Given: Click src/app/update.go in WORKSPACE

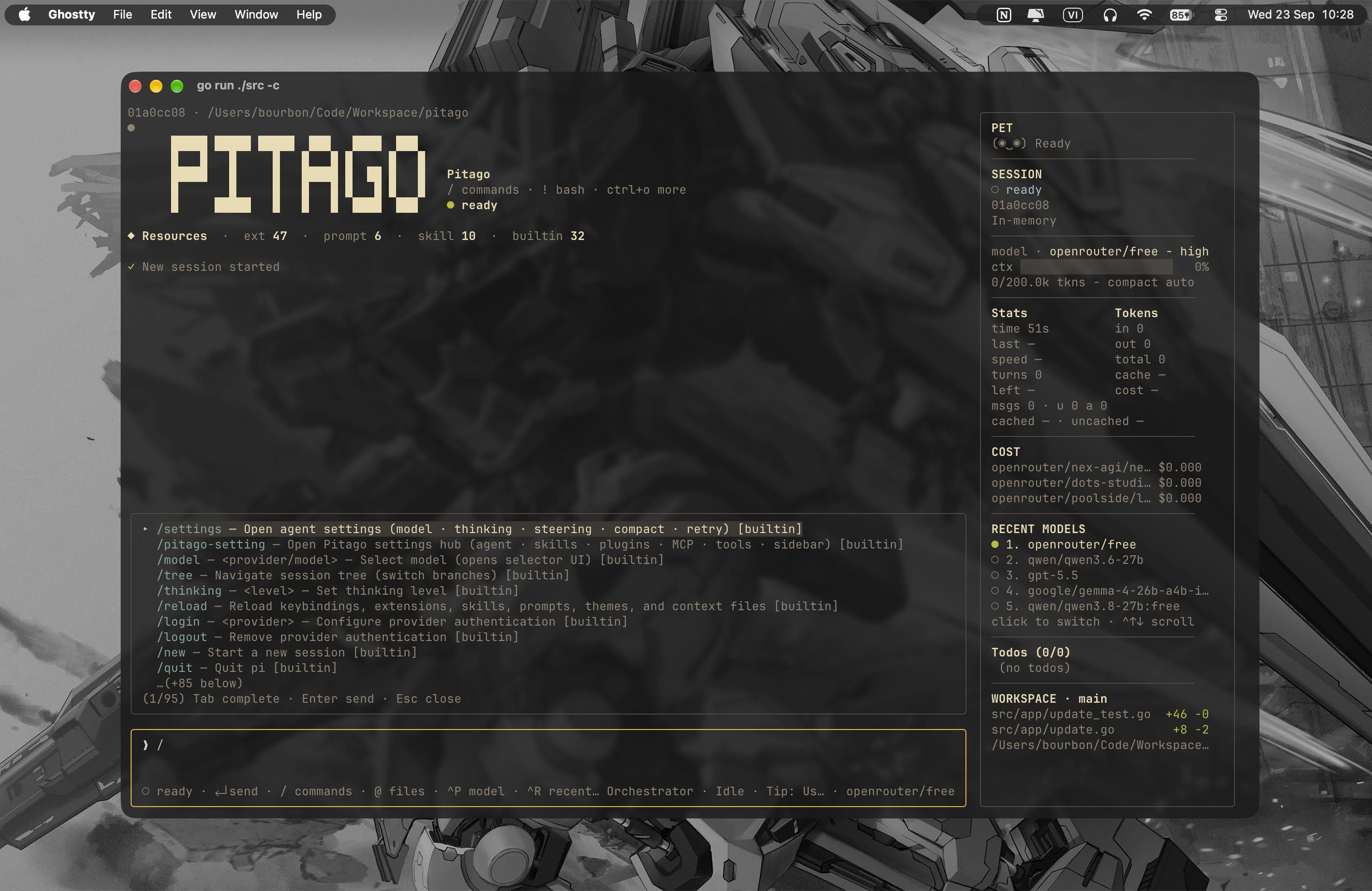Looking at the screenshot, I should coord(1053,729).
